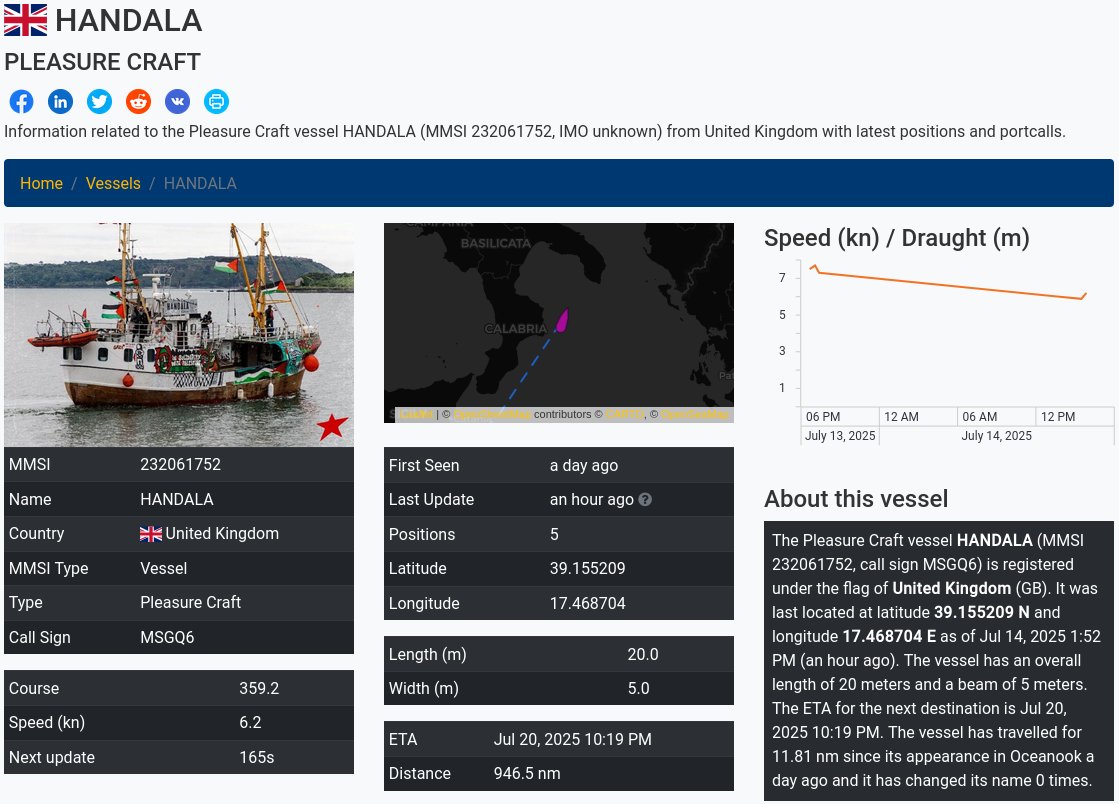Share the page on Facebook

(x=21, y=101)
